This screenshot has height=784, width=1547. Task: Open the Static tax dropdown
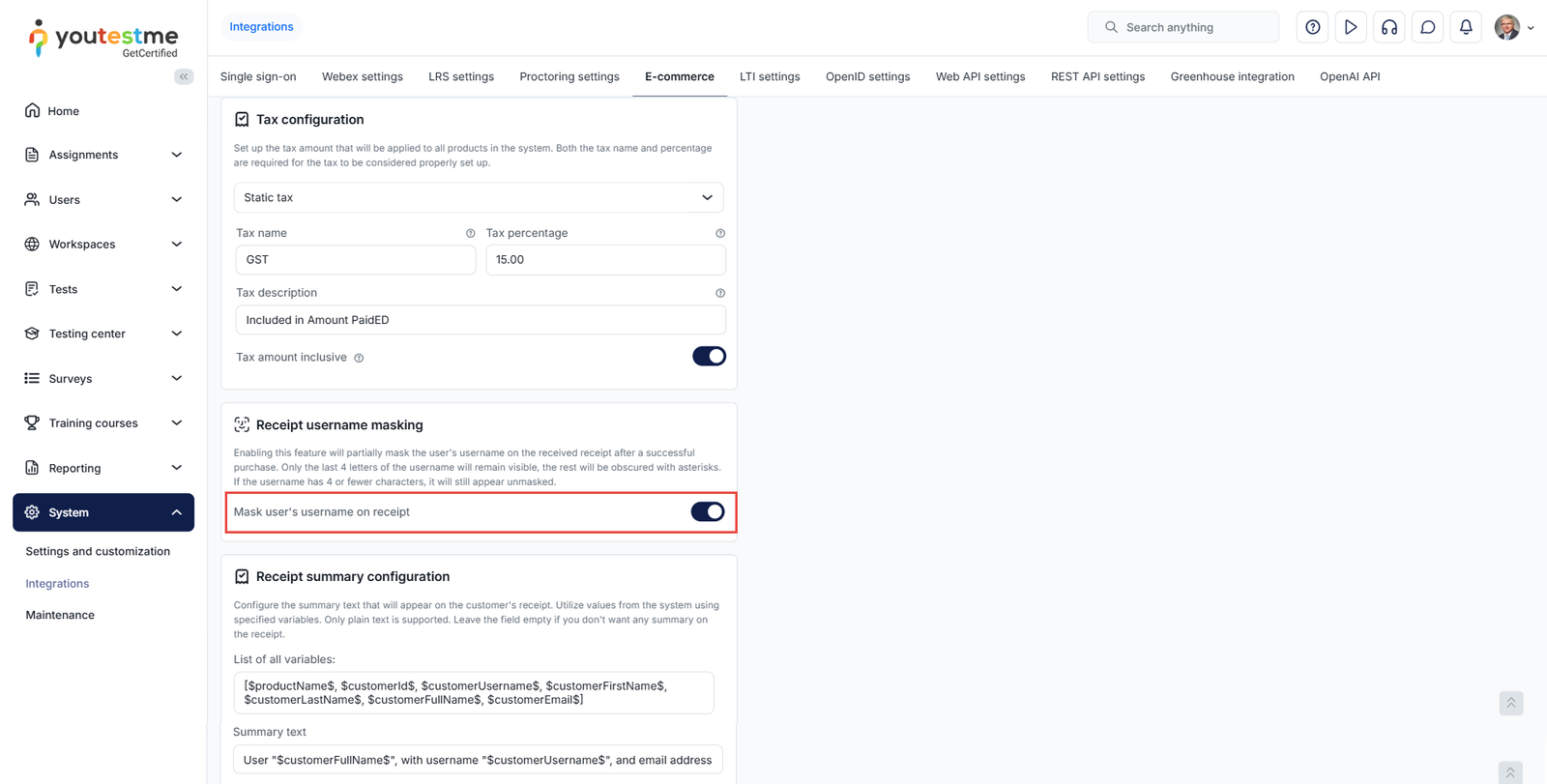(x=479, y=197)
